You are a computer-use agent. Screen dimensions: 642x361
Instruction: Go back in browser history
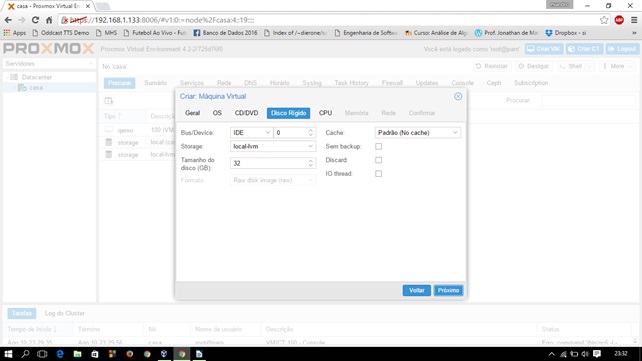(8, 20)
